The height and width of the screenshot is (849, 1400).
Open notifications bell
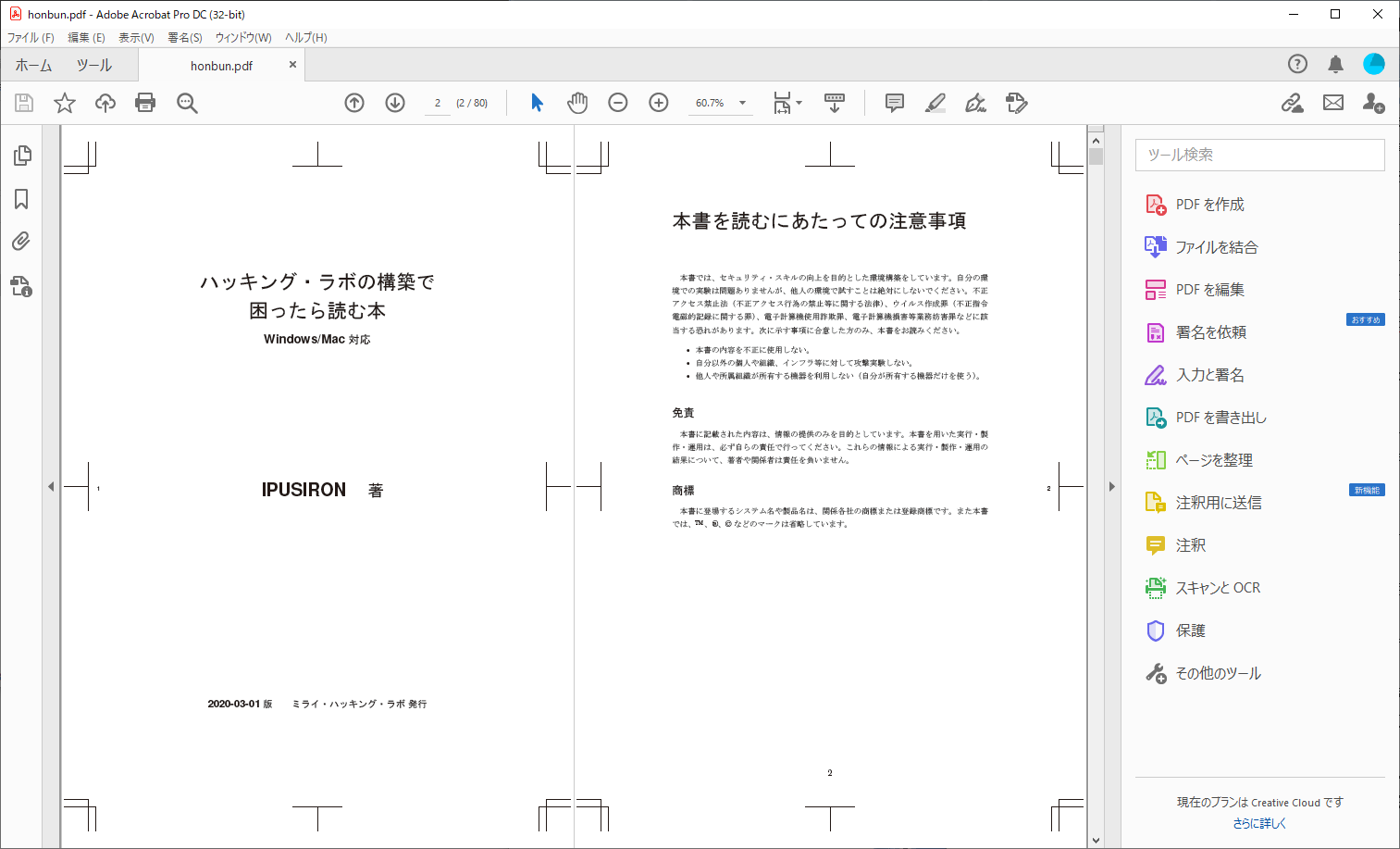1335,64
